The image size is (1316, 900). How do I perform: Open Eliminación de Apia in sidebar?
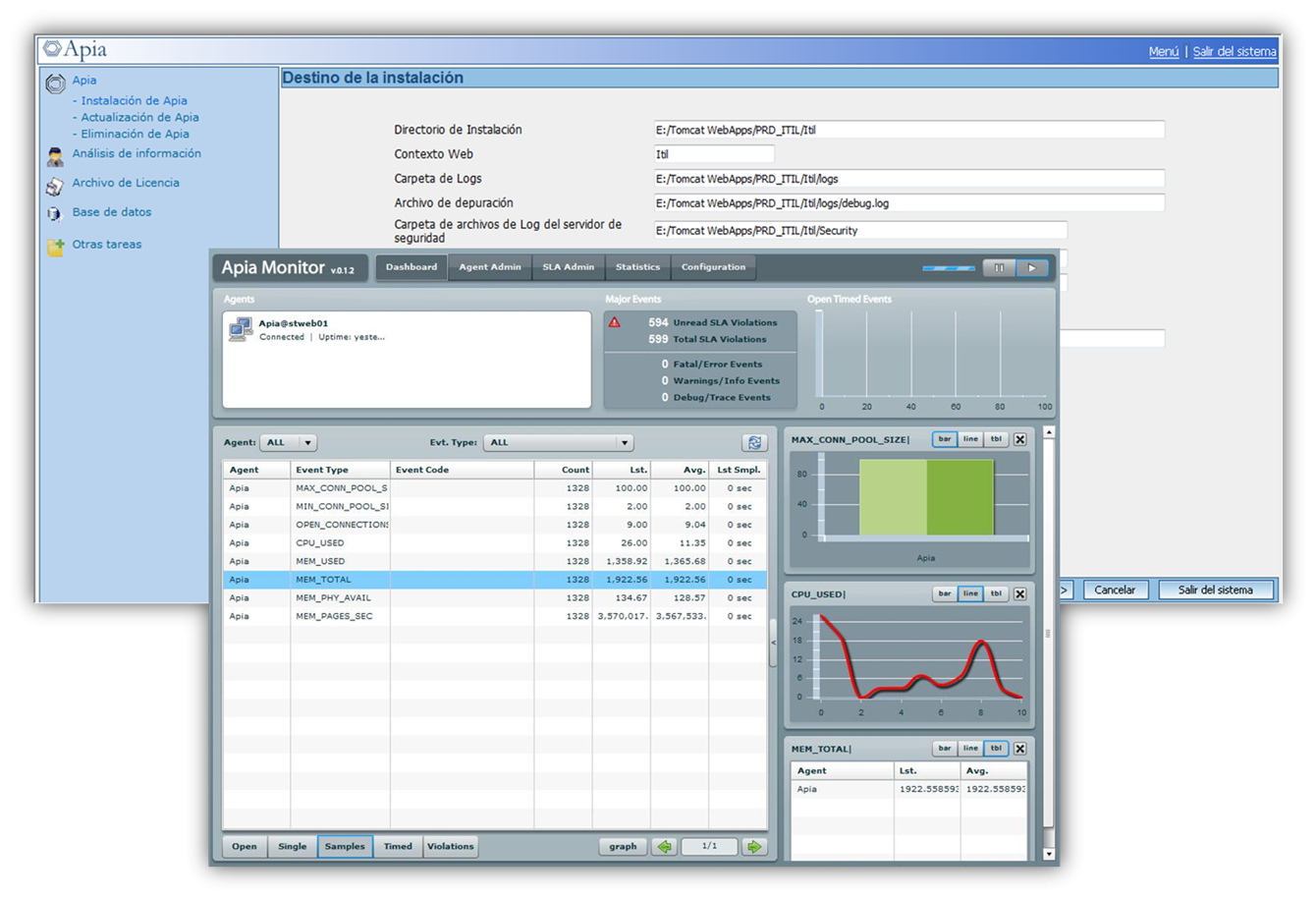(135, 134)
